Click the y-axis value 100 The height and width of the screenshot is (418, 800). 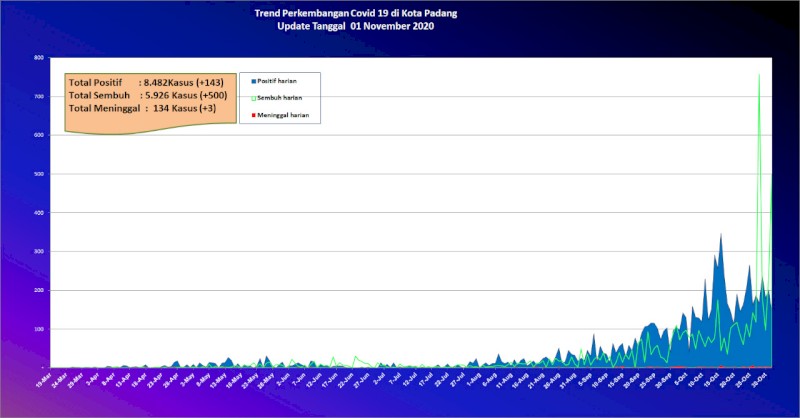(39, 329)
